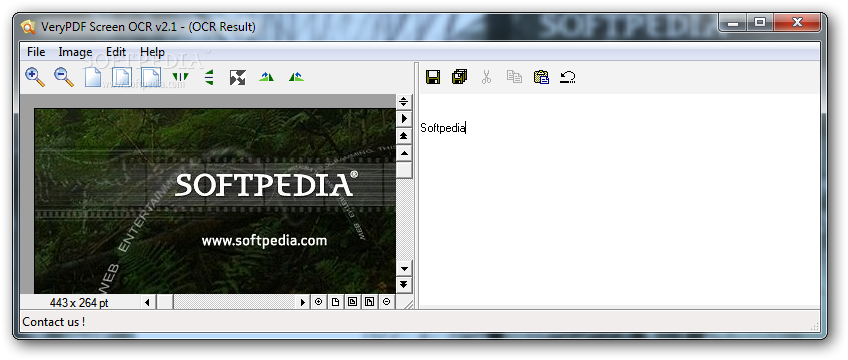The width and height of the screenshot is (848, 360).
Task: Close the VeryPDF Screen OCR window
Action: [x=797, y=23]
